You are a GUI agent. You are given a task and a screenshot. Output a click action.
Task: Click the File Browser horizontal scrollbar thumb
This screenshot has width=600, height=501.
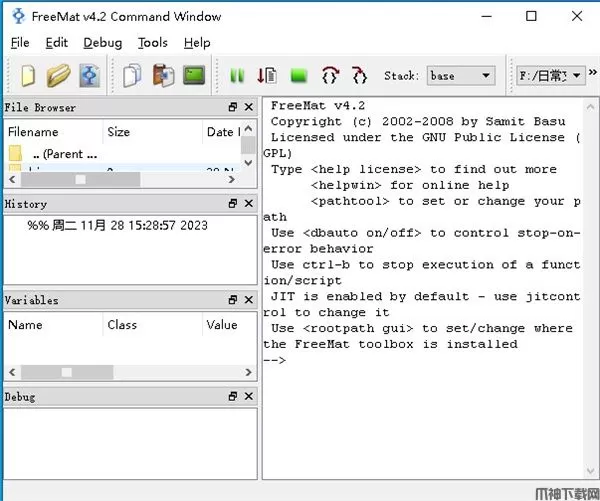point(80,179)
